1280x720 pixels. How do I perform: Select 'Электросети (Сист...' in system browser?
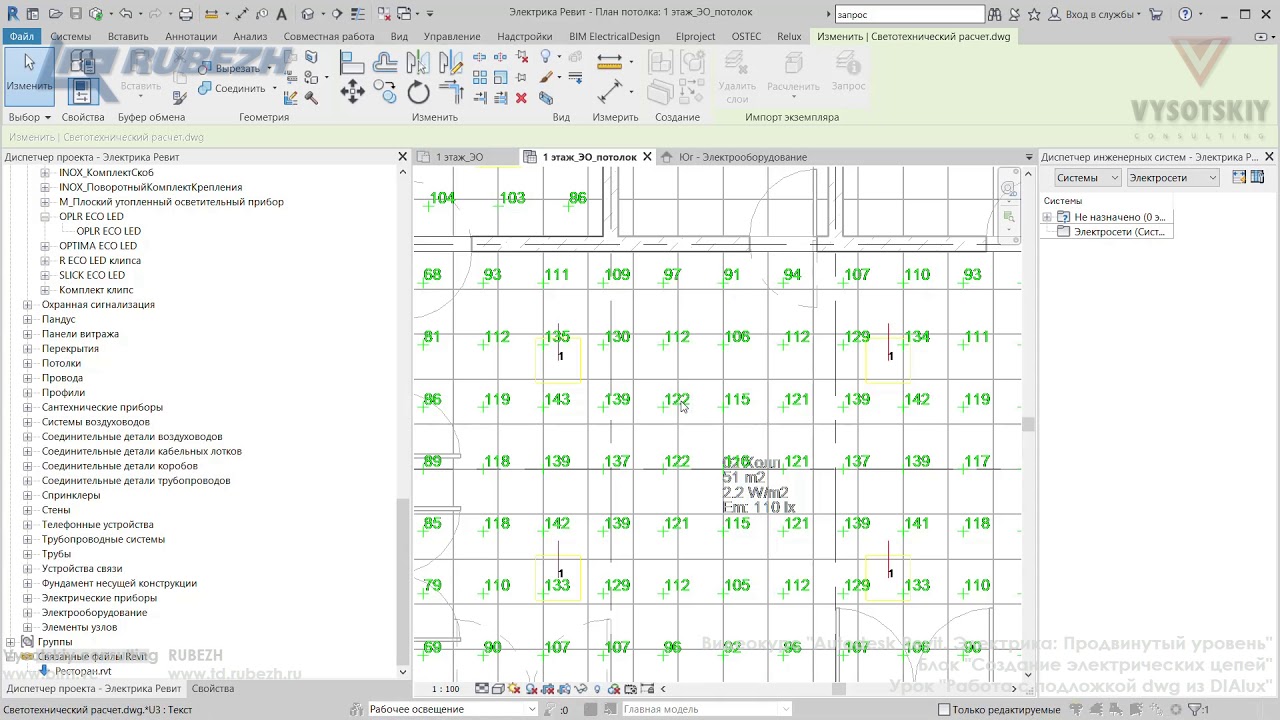[1119, 232]
